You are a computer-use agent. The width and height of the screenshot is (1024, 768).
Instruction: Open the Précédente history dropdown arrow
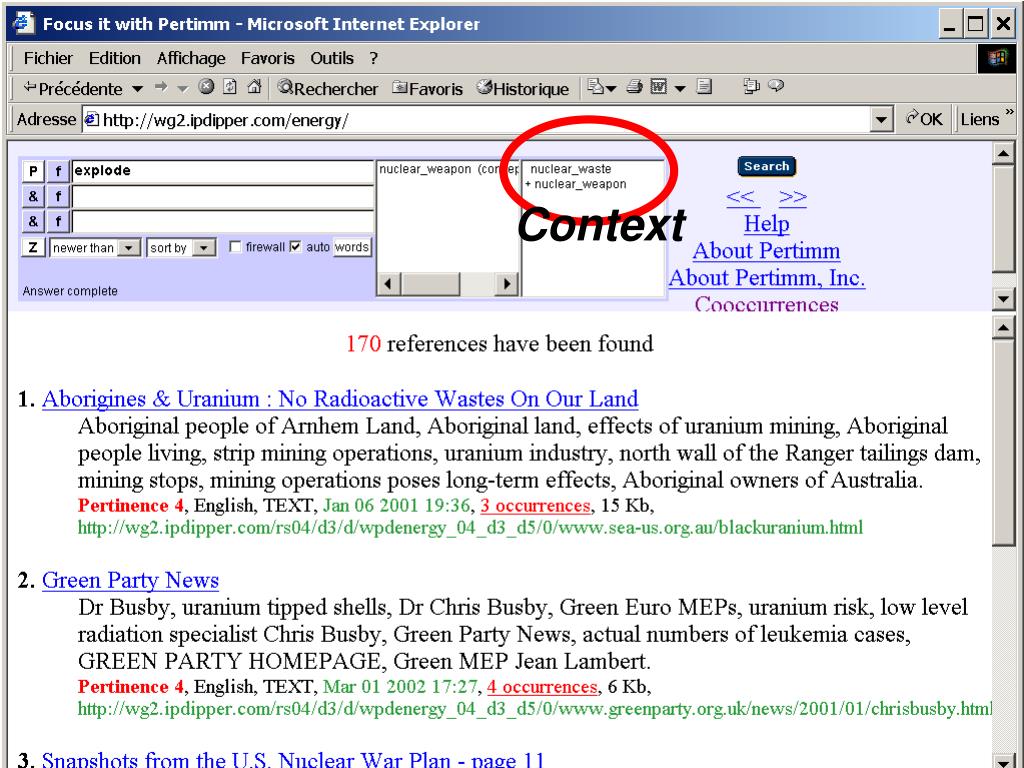[137, 89]
